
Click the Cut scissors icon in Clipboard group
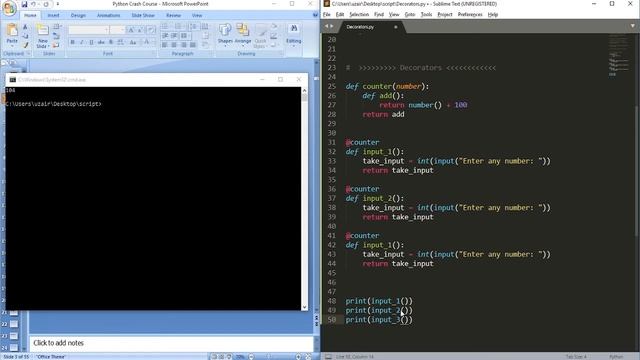(25, 27)
